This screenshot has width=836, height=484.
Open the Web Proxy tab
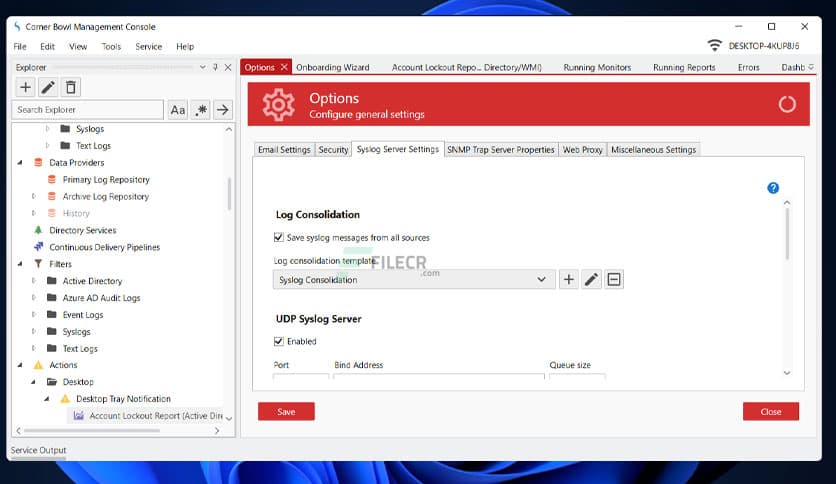(x=582, y=150)
